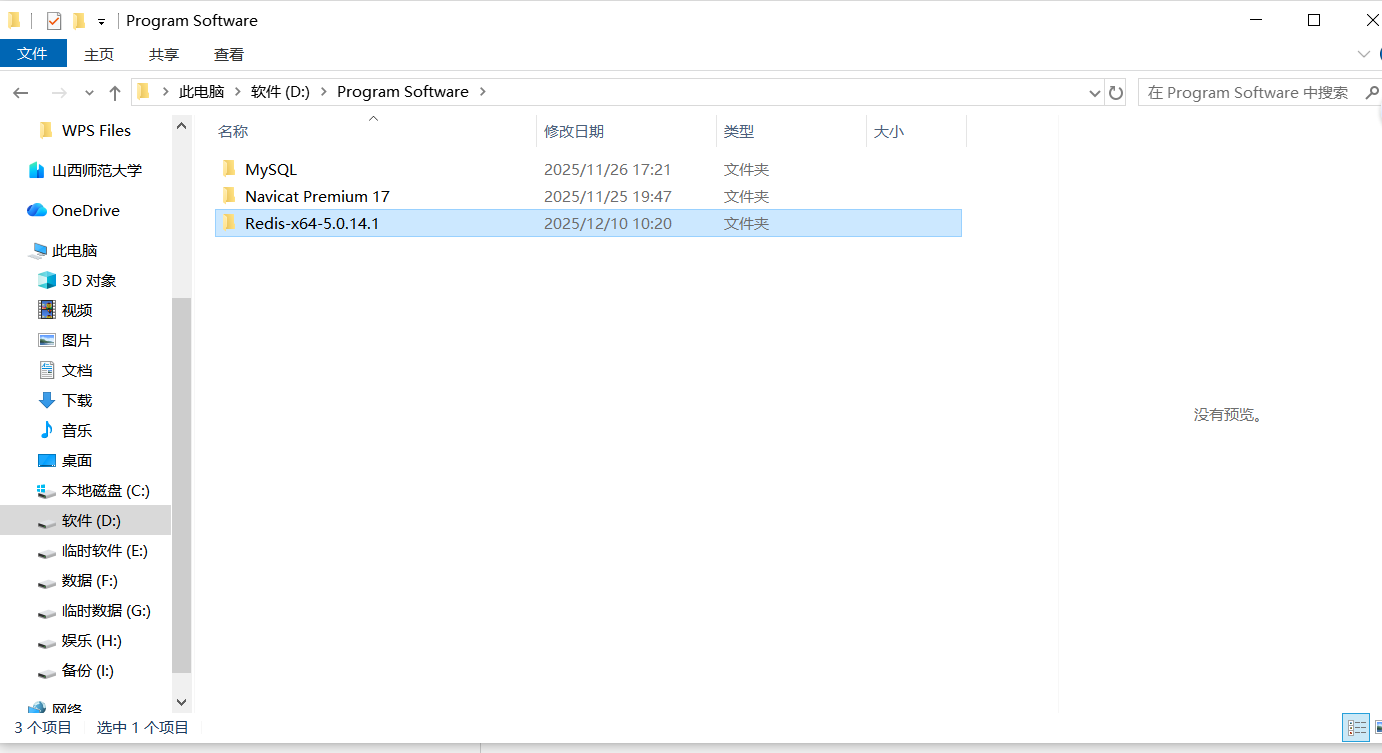Expand the ribbon with the chevron arrow

(1364, 54)
